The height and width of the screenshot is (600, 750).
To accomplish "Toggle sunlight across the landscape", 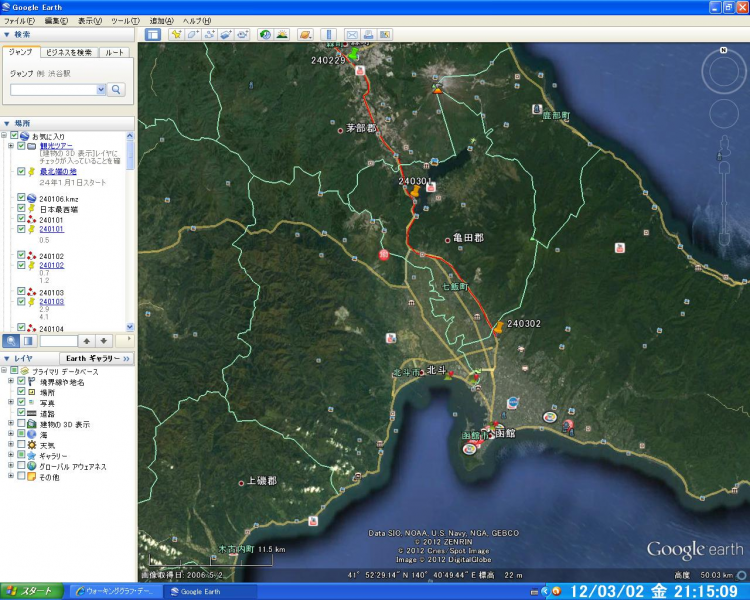I will click(x=282, y=34).
